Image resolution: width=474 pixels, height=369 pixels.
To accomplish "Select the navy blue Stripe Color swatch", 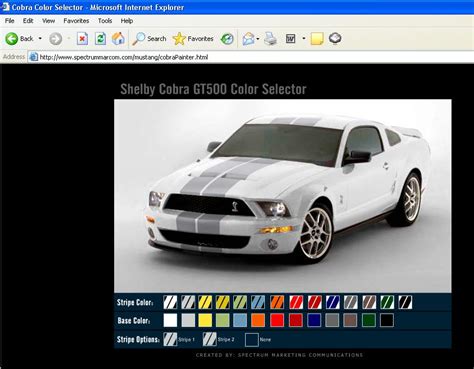I will (x=333, y=302).
